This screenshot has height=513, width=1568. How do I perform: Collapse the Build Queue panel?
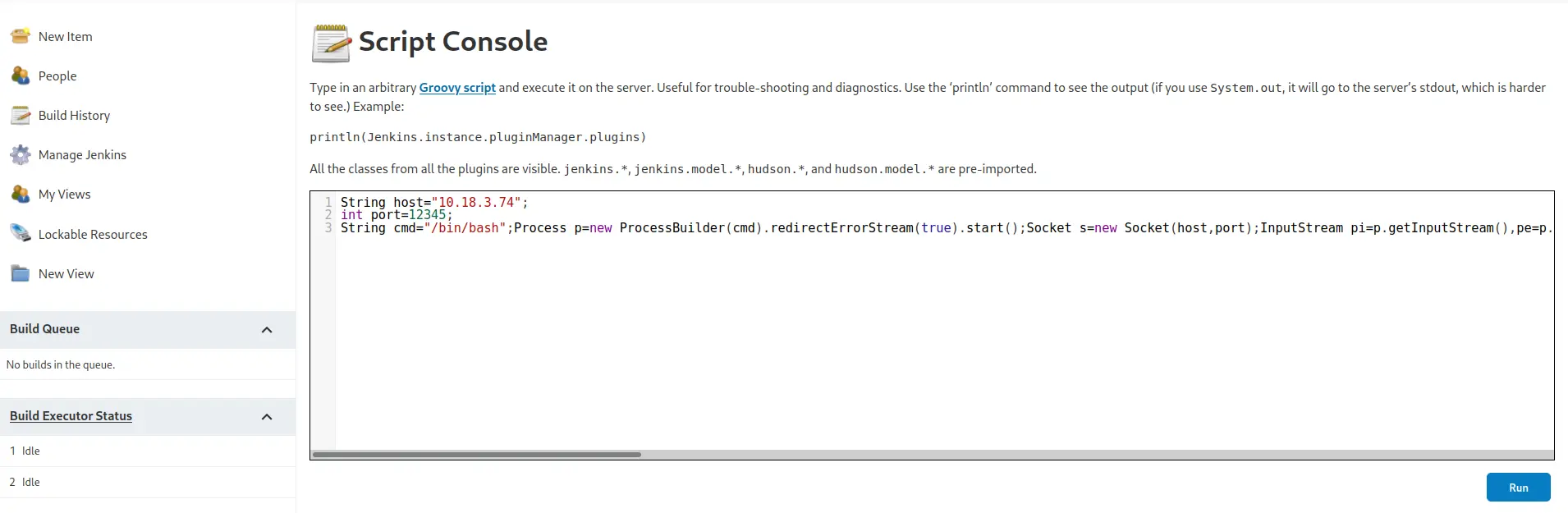tap(267, 330)
